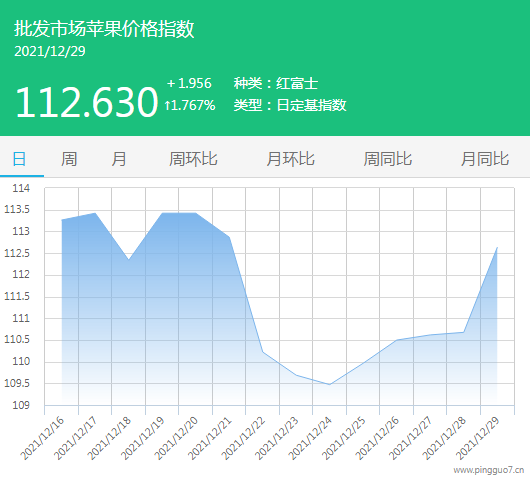Click the 2021/12/18 dip data point
Viewport: 530px width, 480px height.
click(x=128, y=259)
